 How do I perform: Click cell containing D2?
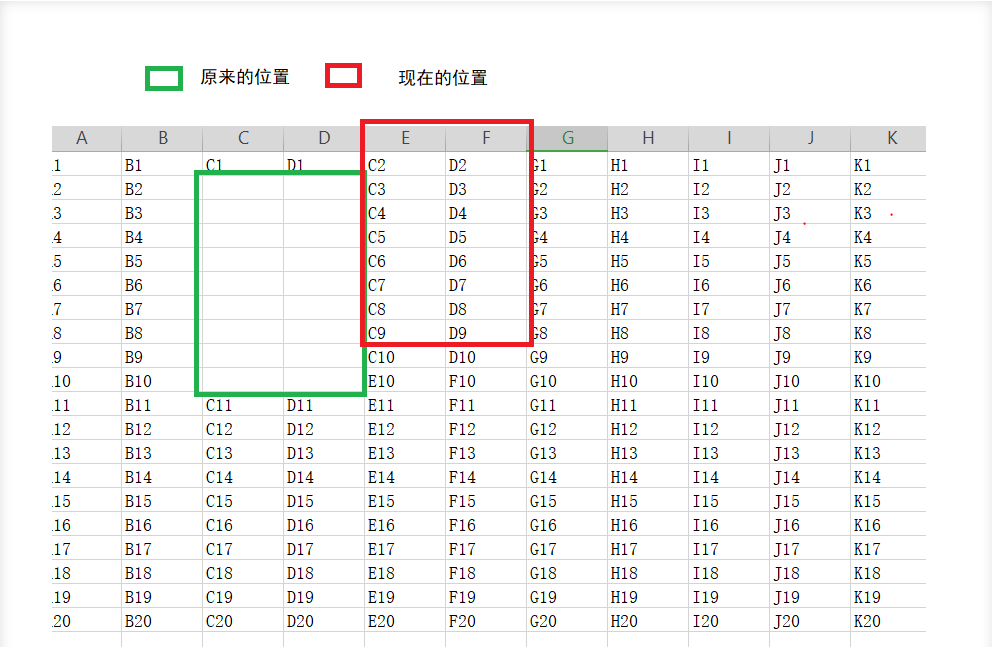486,166
